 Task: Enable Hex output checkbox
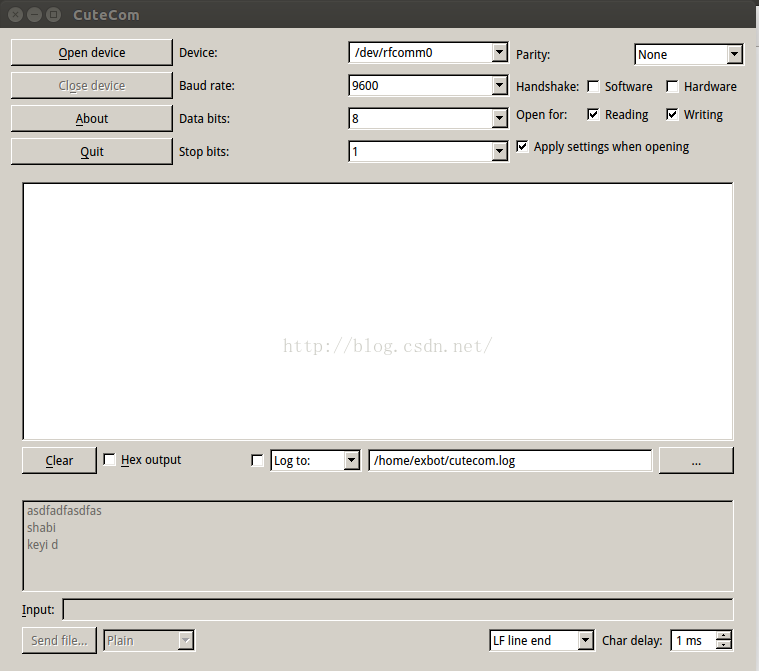109,459
